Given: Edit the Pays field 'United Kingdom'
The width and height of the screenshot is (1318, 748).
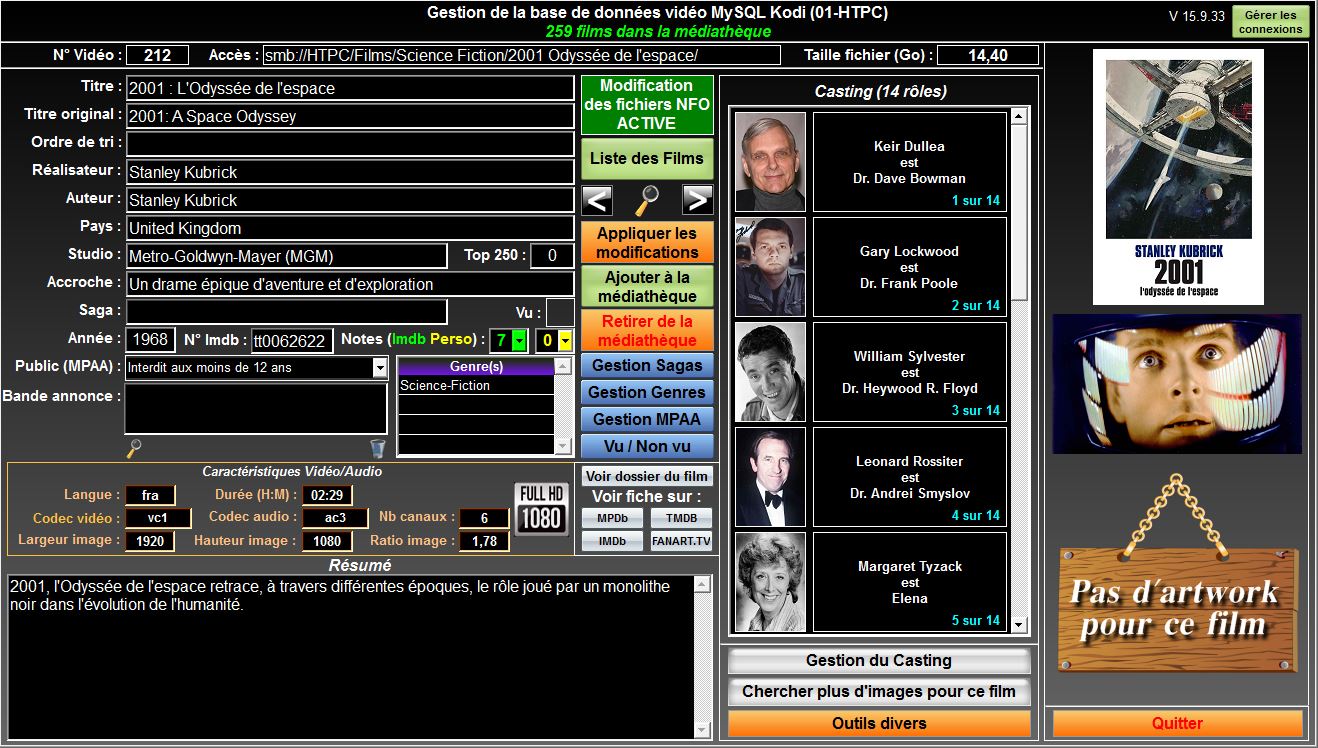Looking at the screenshot, I should coord(350,228).
